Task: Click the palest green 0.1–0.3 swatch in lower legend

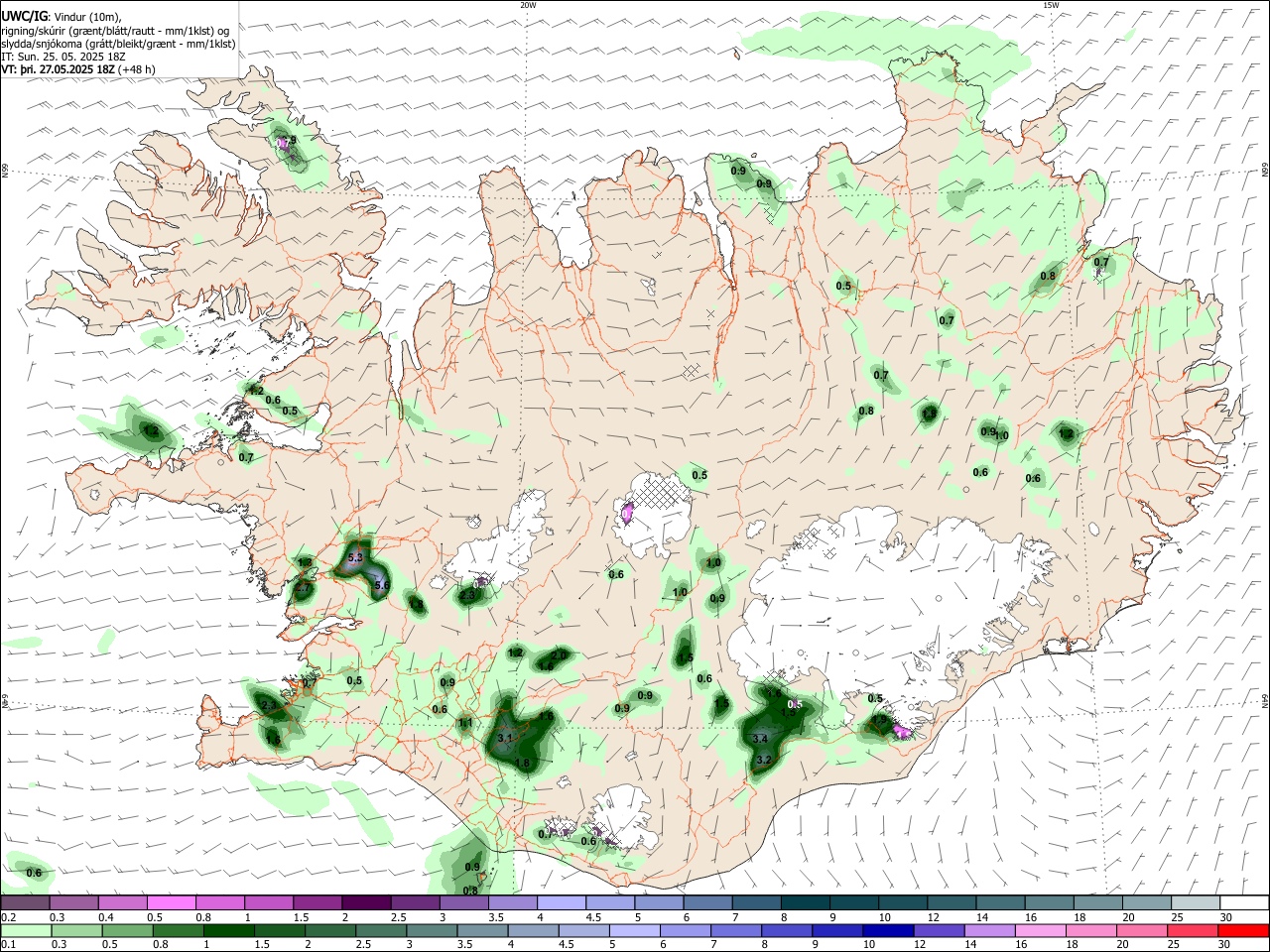Action: click(25, 930)
